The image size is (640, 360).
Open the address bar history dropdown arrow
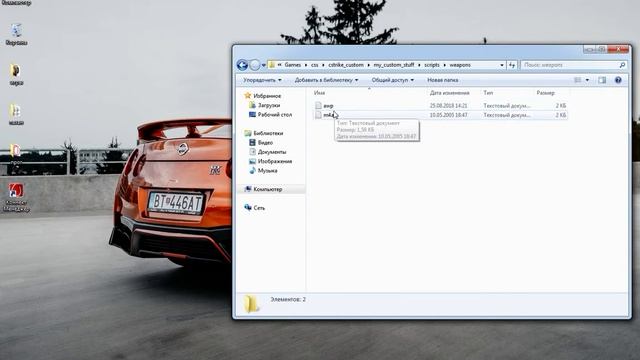(502, 65)
